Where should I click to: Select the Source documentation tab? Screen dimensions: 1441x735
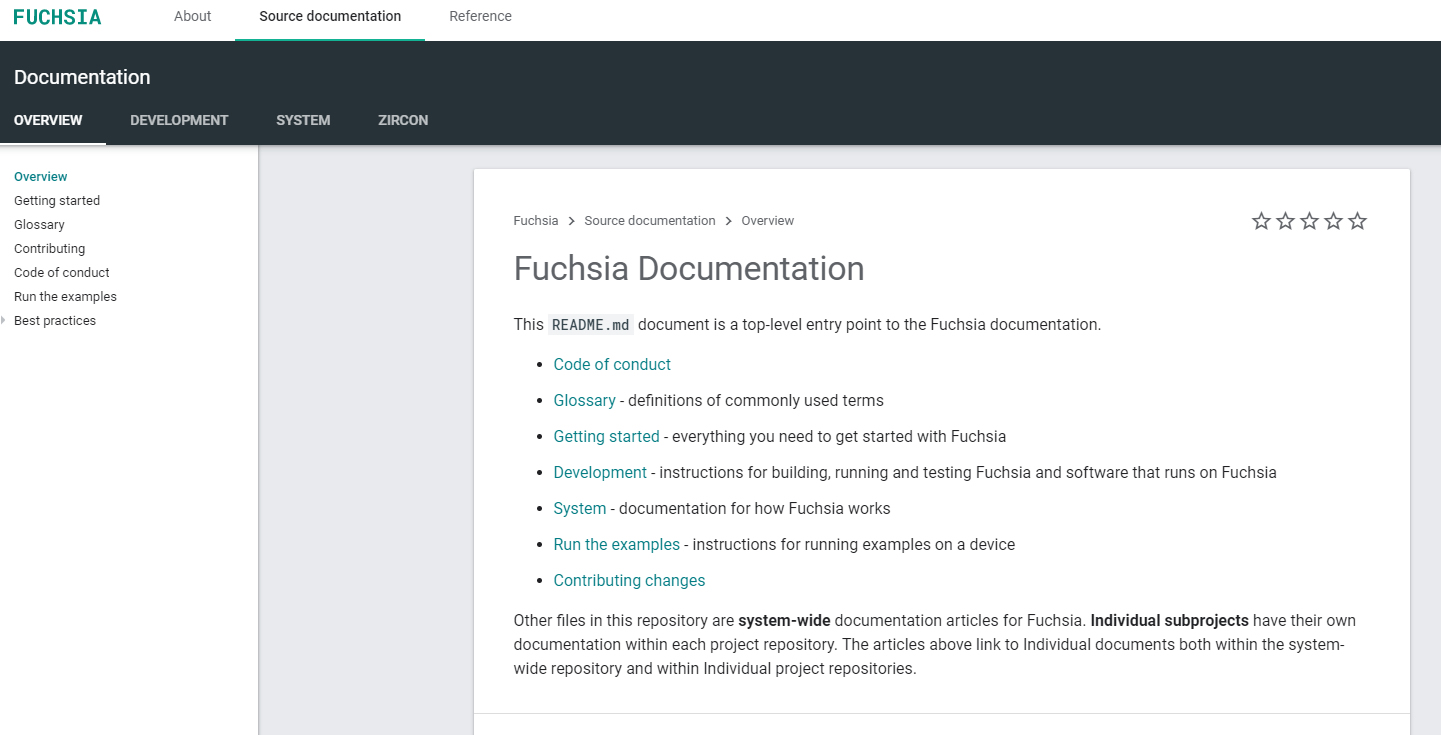point(330,16)
